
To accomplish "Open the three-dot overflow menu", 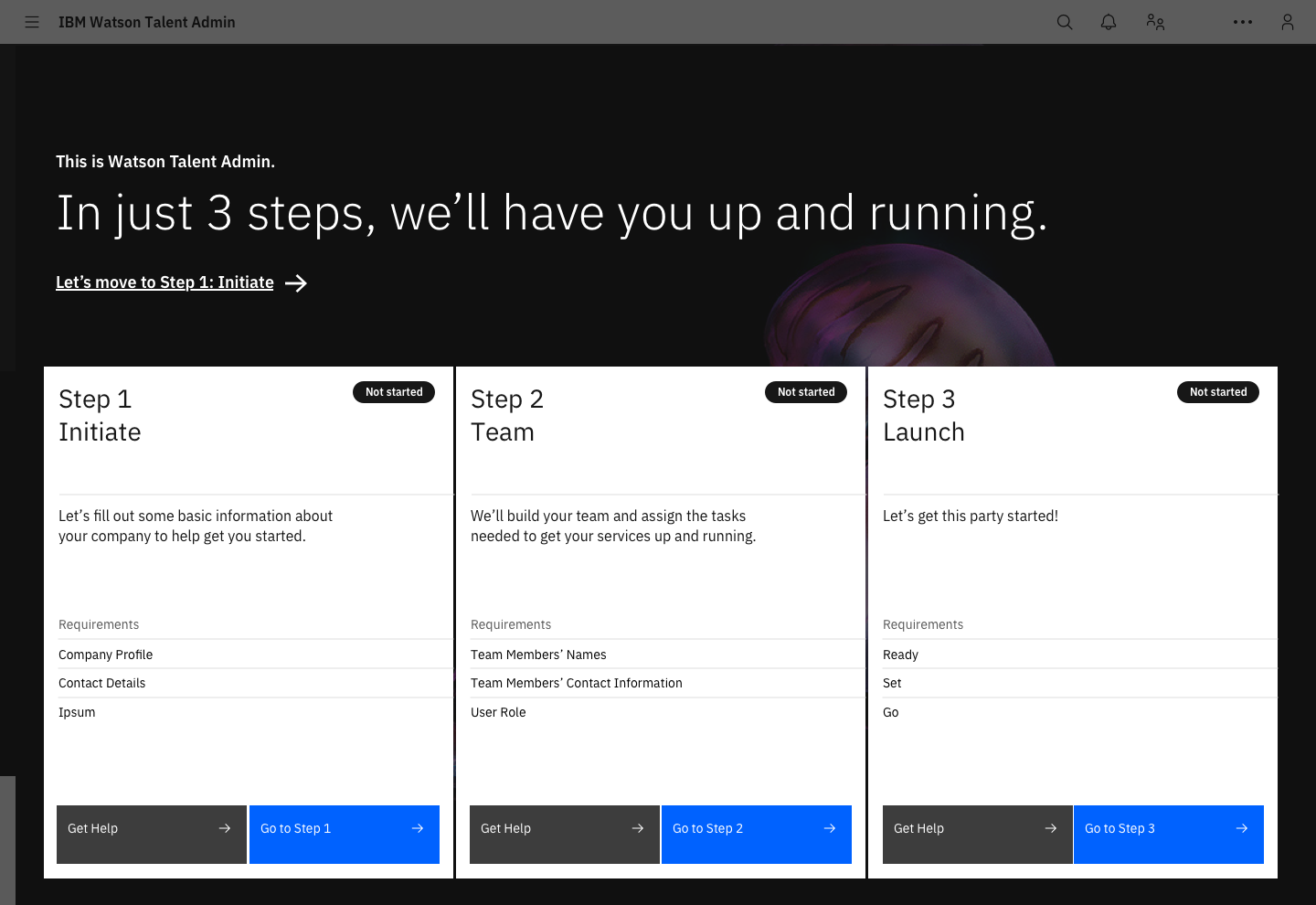I will [1243, 22].
